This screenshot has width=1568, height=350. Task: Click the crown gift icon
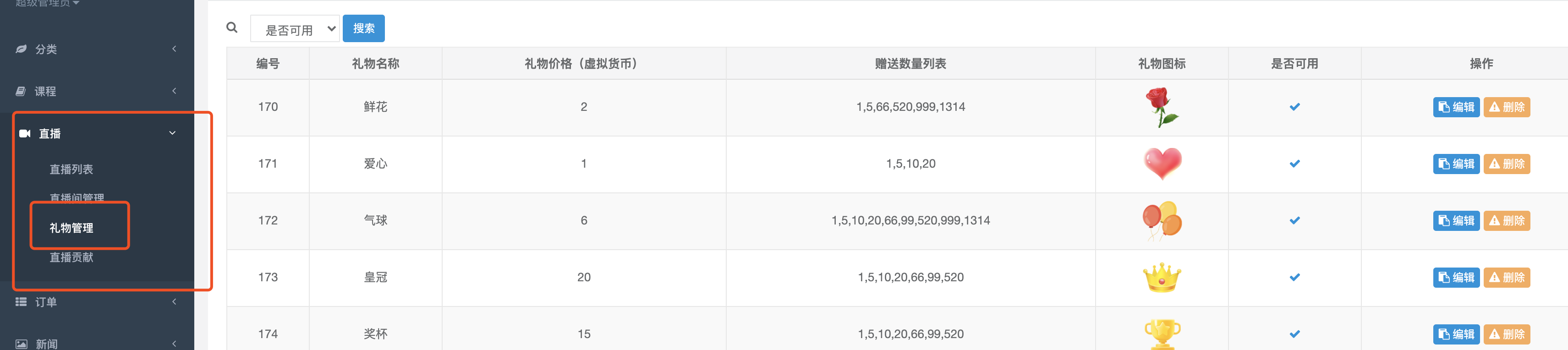(x=1162, y=278)
